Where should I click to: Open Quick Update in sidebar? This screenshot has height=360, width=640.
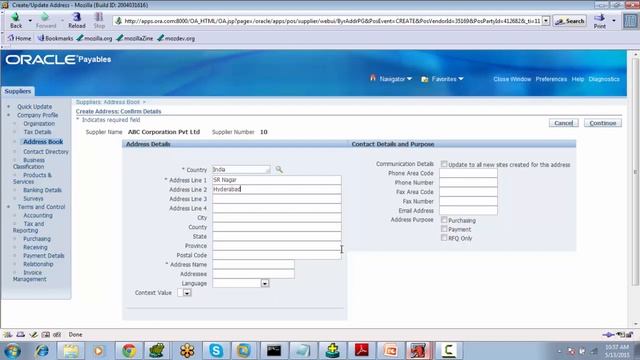[34, 107]
